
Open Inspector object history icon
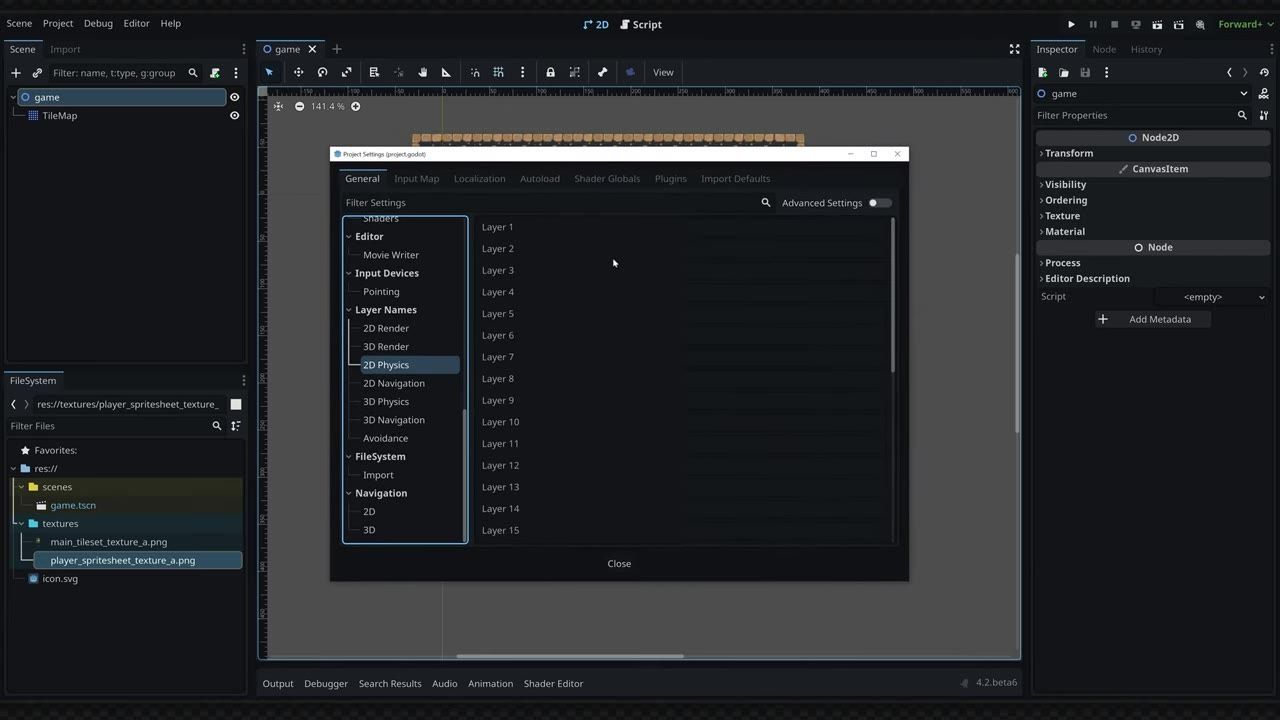click(1264, 72)
